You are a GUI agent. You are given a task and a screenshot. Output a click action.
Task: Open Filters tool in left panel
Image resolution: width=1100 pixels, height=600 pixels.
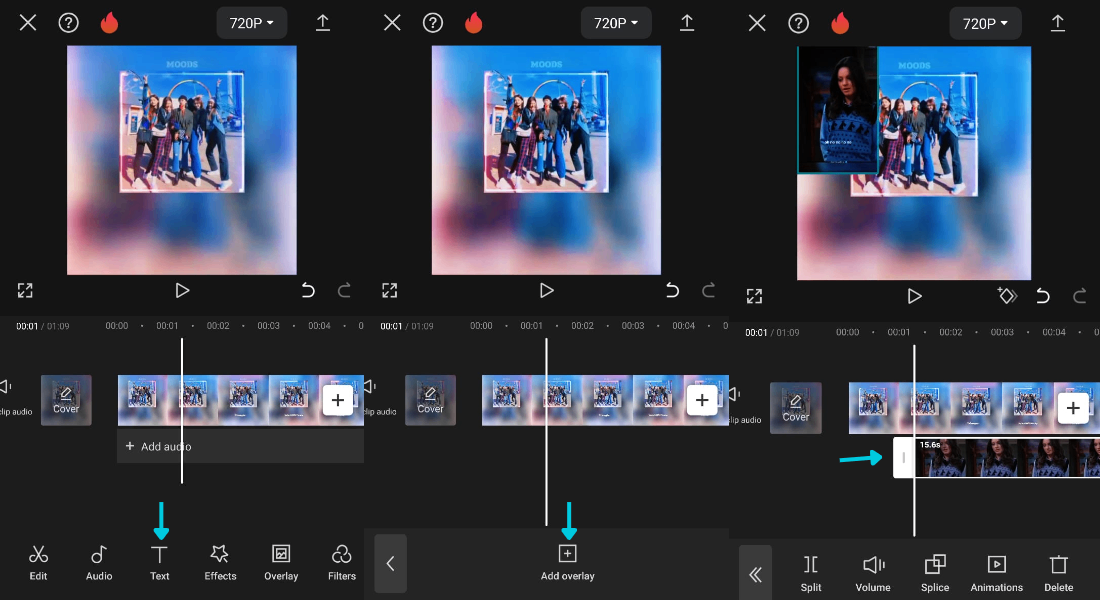pos(342,563)
